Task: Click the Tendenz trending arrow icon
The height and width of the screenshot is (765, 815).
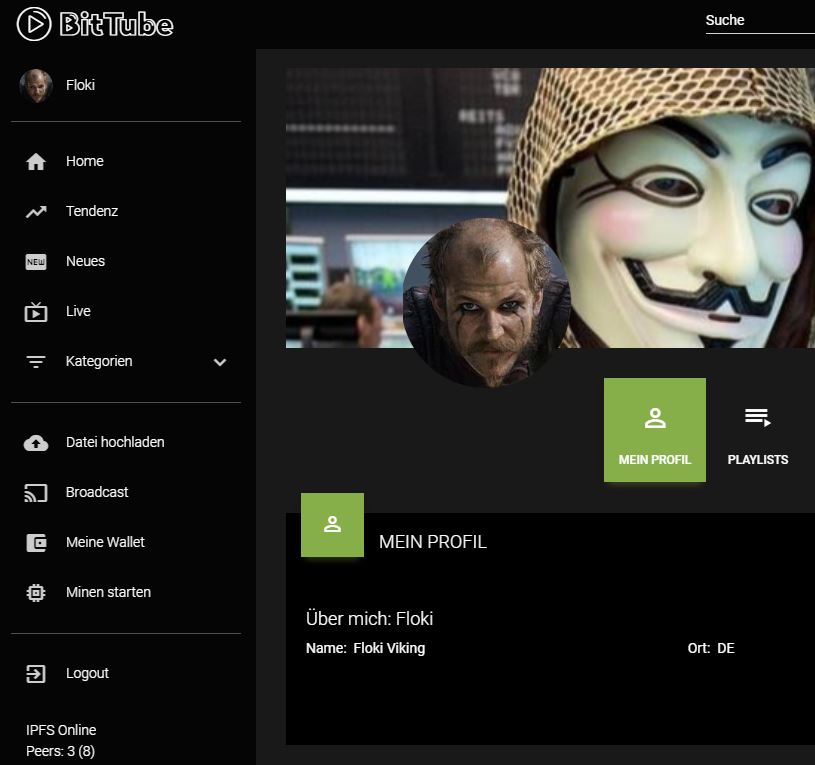Action: 36,212
